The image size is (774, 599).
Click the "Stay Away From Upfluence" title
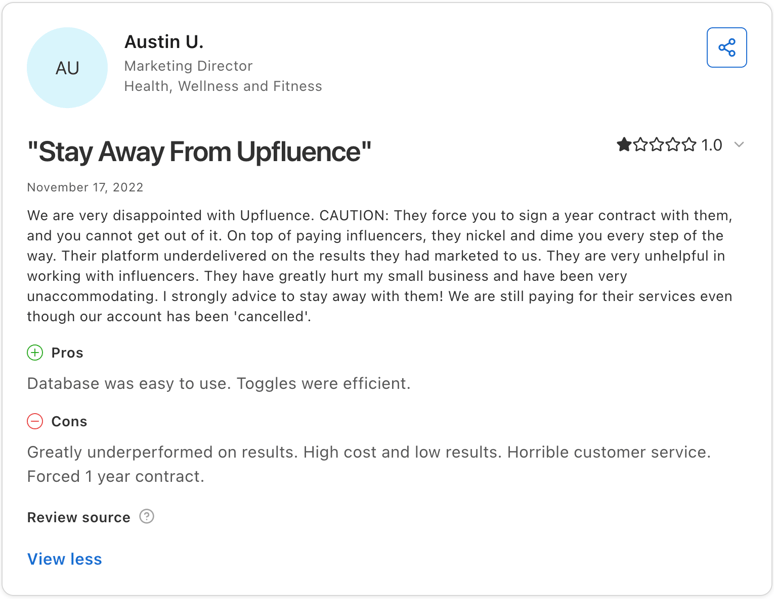(x=199, y=152)
